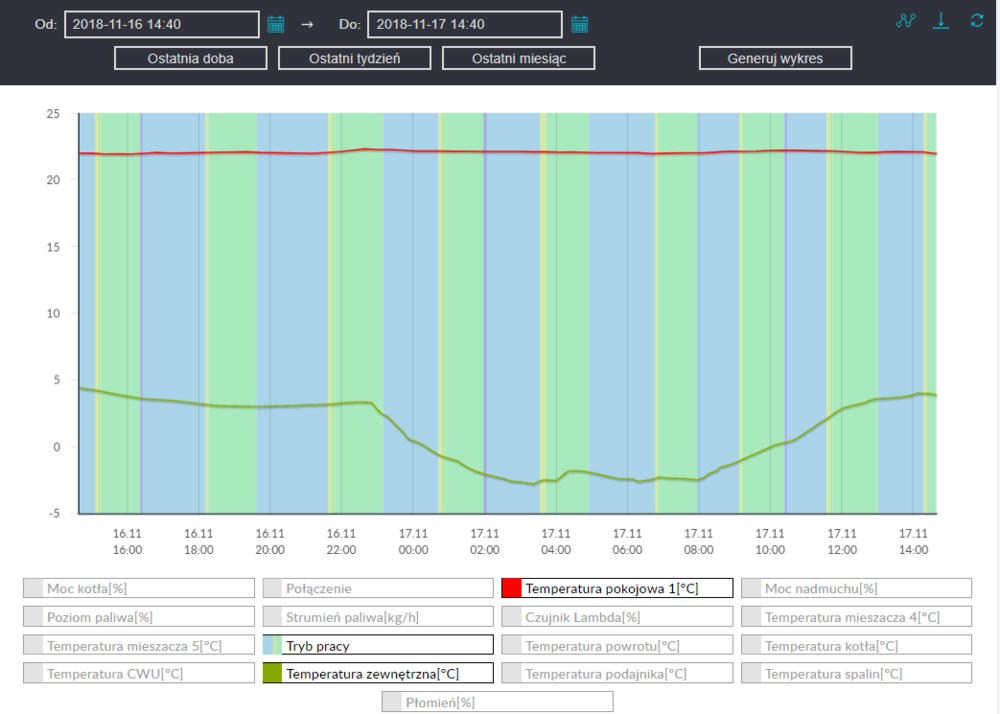Click the green outdoor temperature color swatch
The width and height of the screenshot is (1000, 714).
click(x=273, y=674)
